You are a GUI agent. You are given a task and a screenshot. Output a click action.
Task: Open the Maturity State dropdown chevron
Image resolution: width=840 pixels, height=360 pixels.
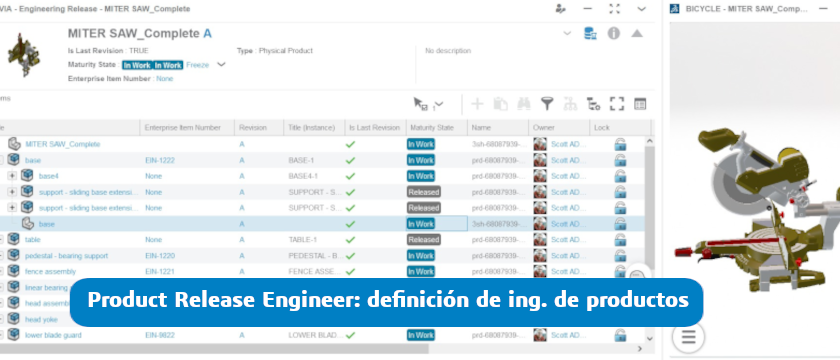[x=221, y=65]
